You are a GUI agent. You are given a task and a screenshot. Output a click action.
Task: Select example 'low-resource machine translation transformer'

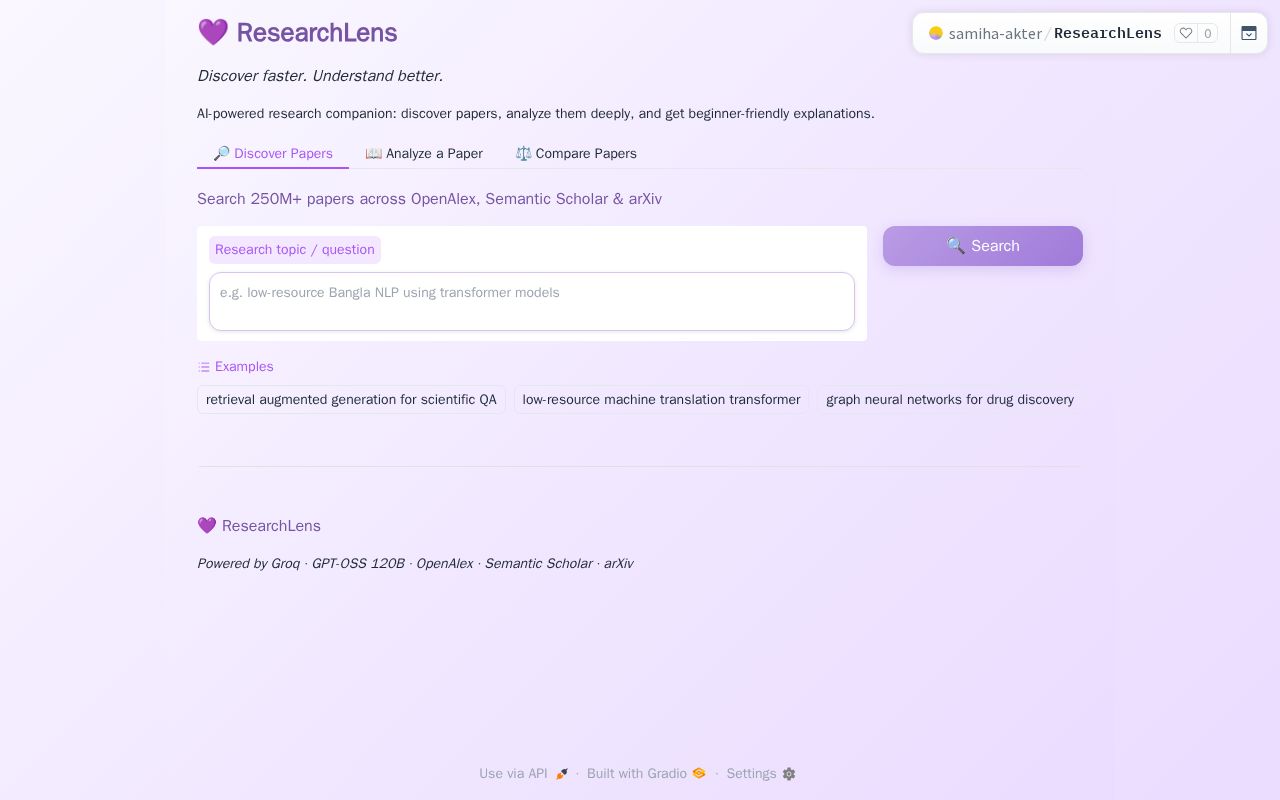click(x=661, y=400)
